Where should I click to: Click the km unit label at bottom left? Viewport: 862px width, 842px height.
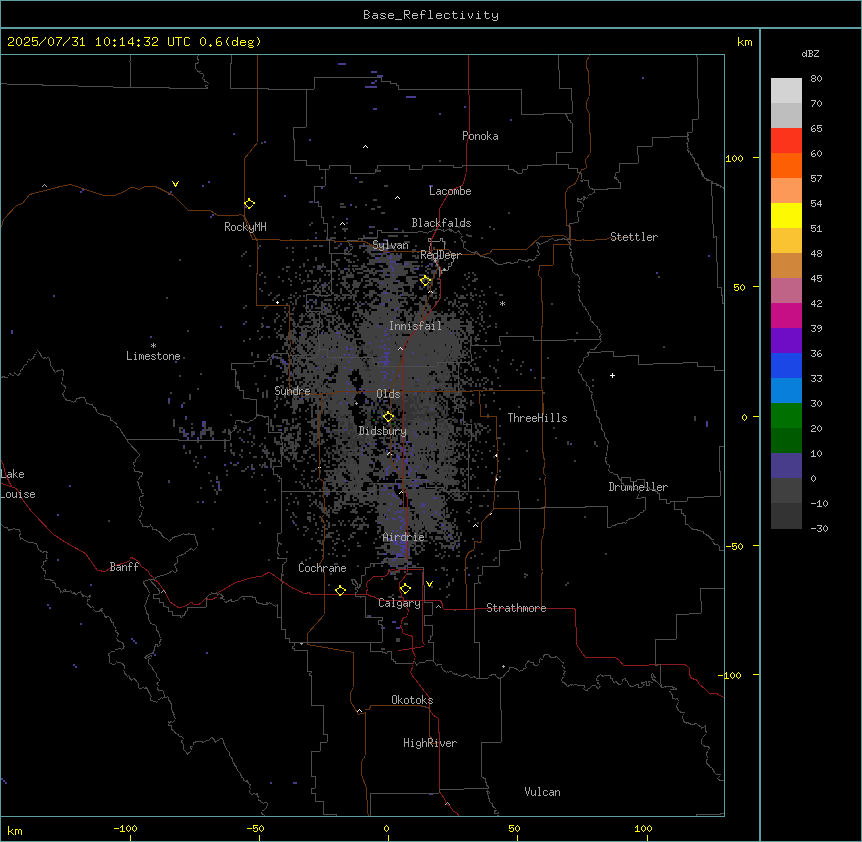[x=15, y=830]
